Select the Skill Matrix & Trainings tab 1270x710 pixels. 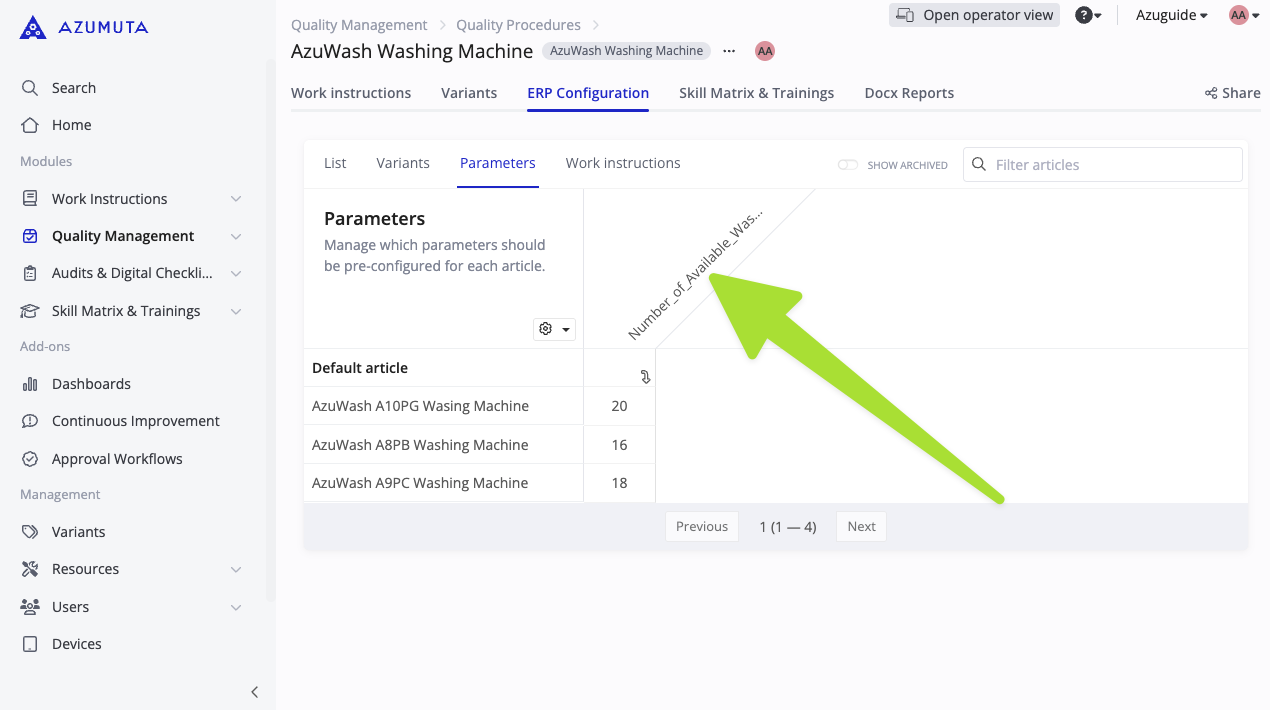click(756, 92)
